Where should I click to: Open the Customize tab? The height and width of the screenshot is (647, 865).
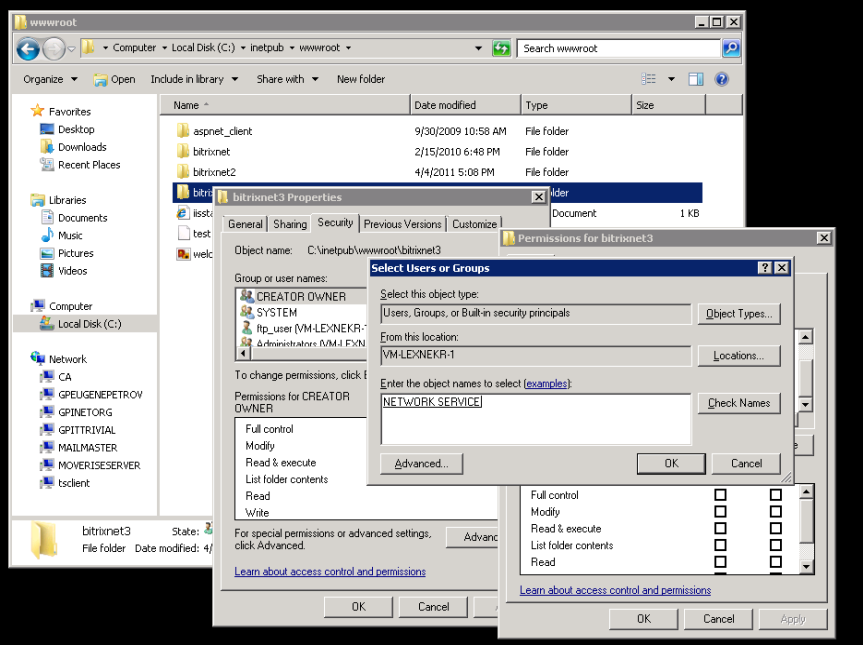(x=474, y=224)
